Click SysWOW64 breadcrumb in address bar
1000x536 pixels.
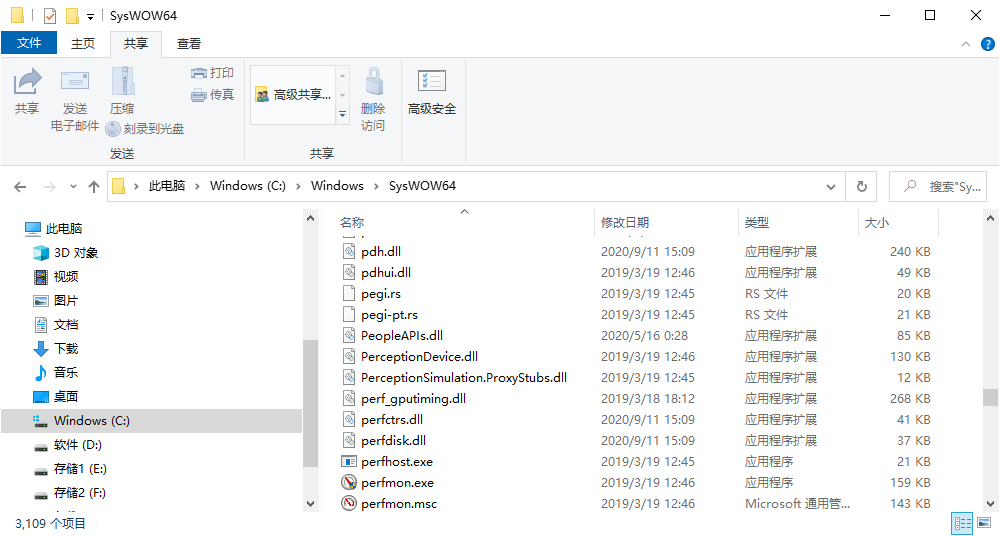point(422,186)
